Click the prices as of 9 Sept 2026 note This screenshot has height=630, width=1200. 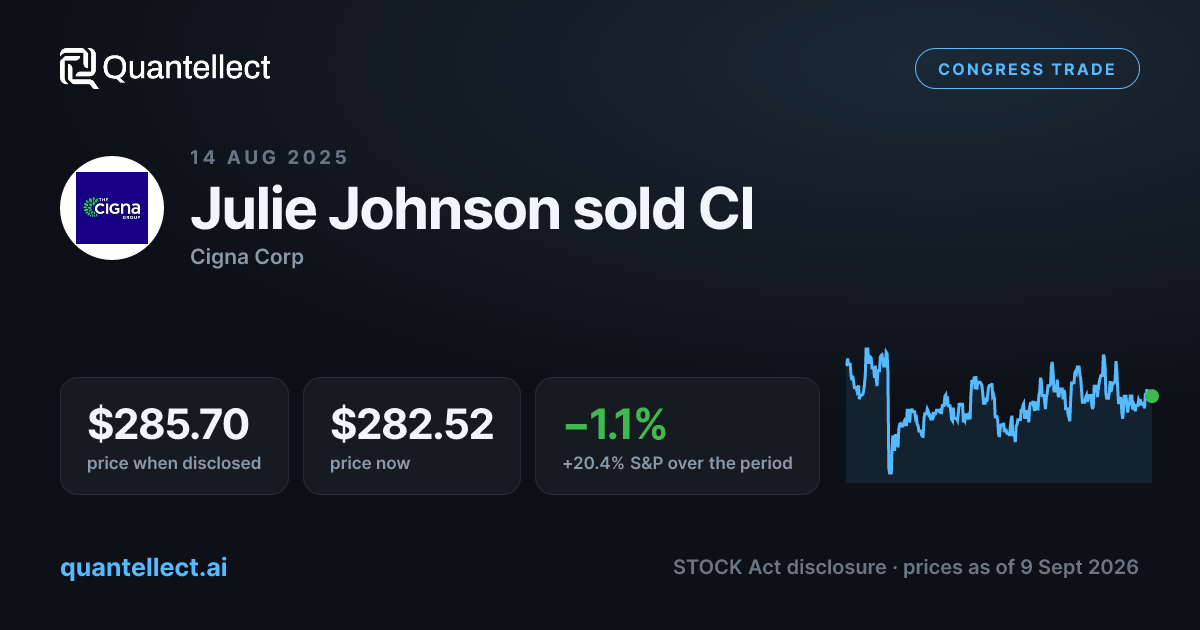point(1021,567)
